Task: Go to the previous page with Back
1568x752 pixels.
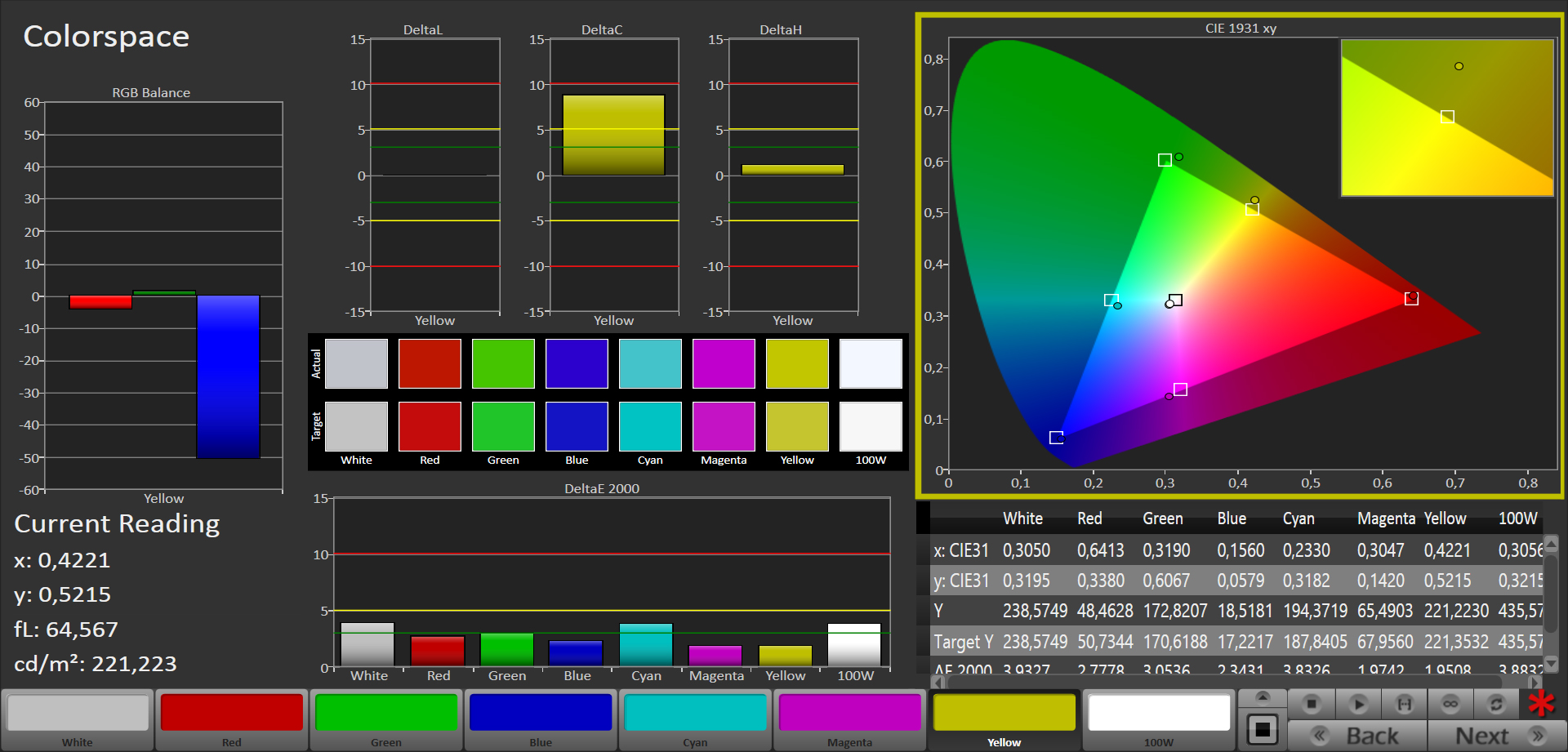Action: tap(1357, 736)
